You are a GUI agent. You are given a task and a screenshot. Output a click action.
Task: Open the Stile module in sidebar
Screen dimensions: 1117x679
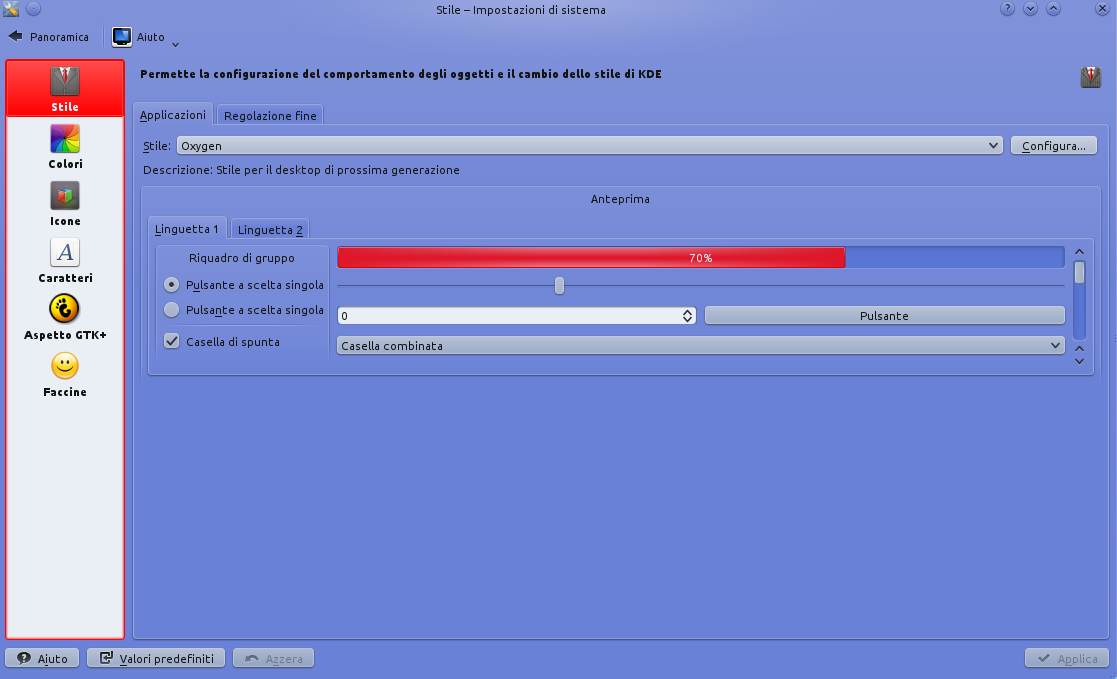(x=65, y=88)
